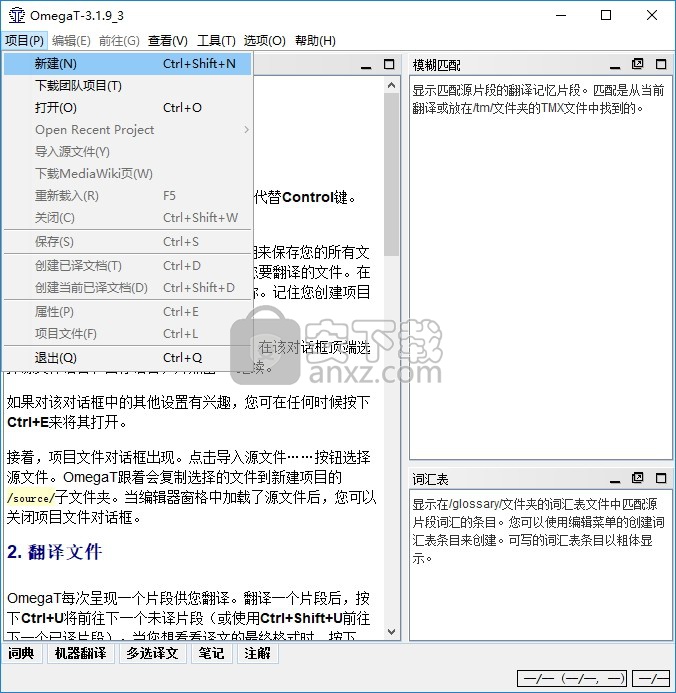Click the 词汇表 pane title

[x=430, y=480]
